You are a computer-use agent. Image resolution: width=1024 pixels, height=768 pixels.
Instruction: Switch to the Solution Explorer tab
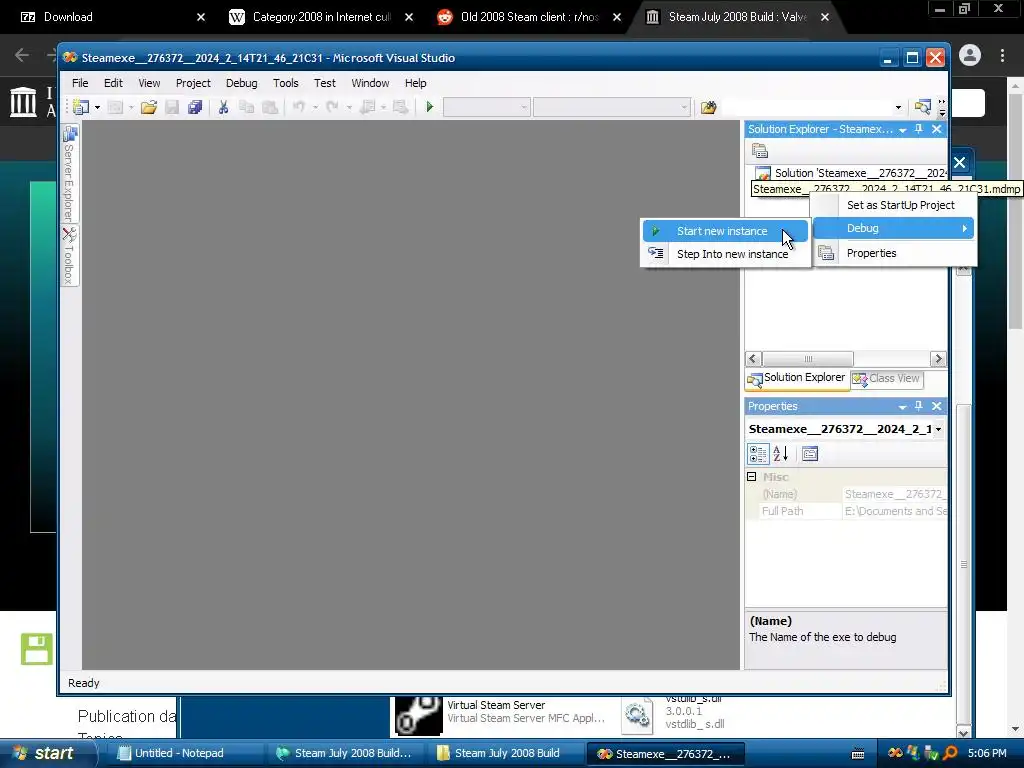click(797, 378)
